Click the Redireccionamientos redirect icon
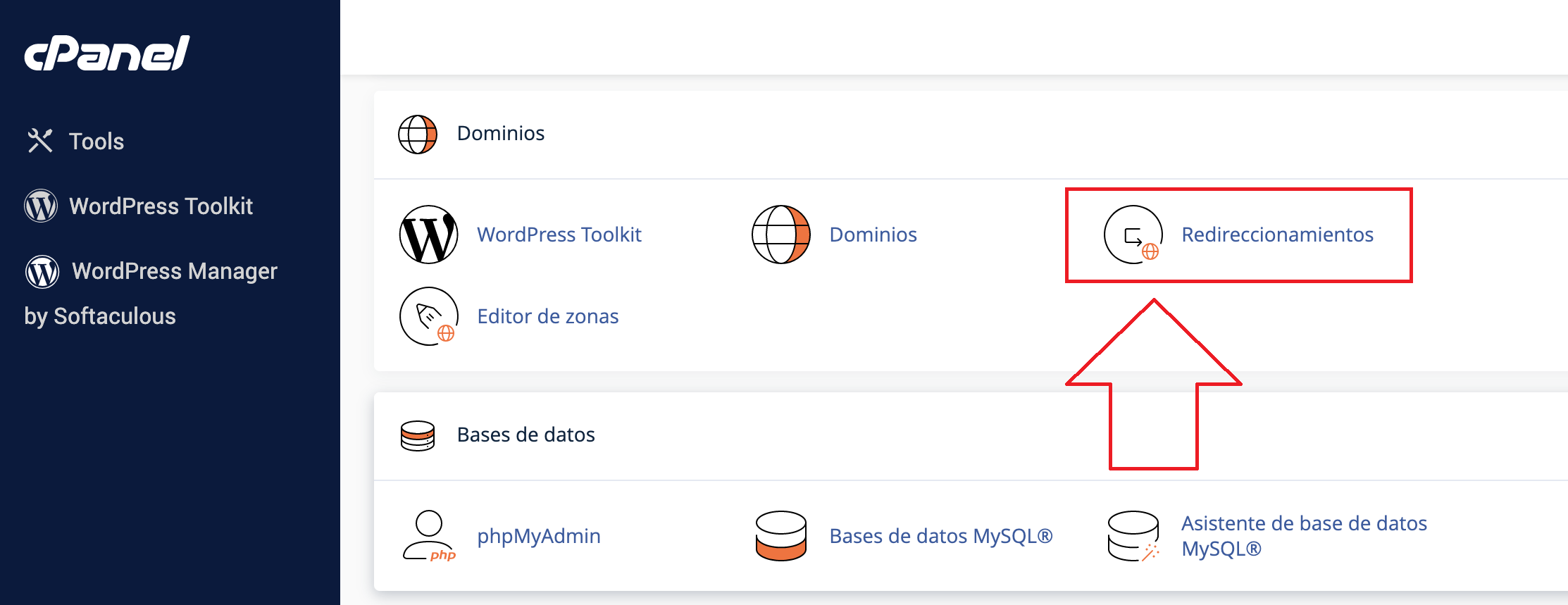The width and height of the screenshot is (1568, 605). click(1133, 235)
